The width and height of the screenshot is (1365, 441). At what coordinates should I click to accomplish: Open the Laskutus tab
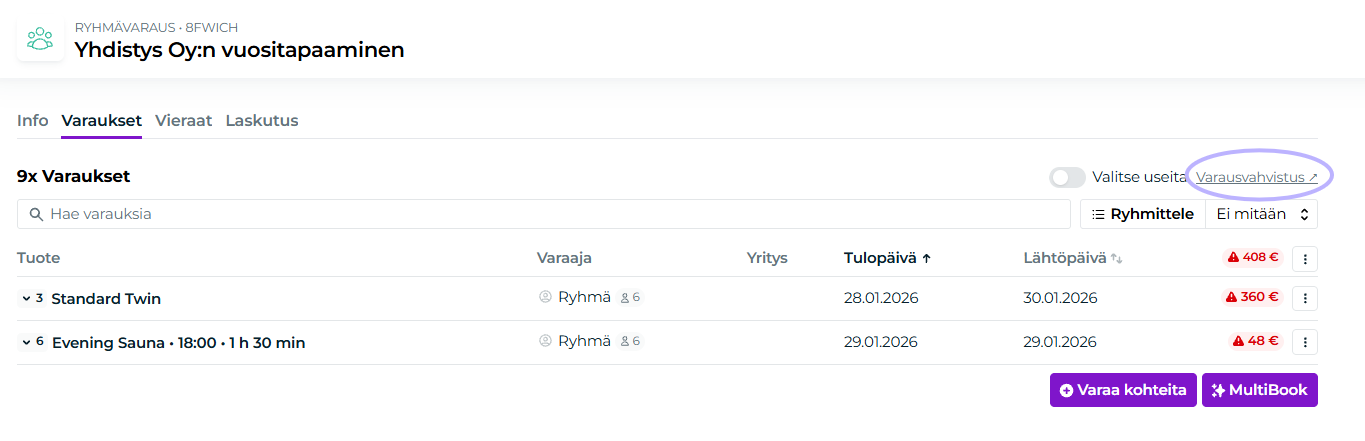(x=262, y=121)
